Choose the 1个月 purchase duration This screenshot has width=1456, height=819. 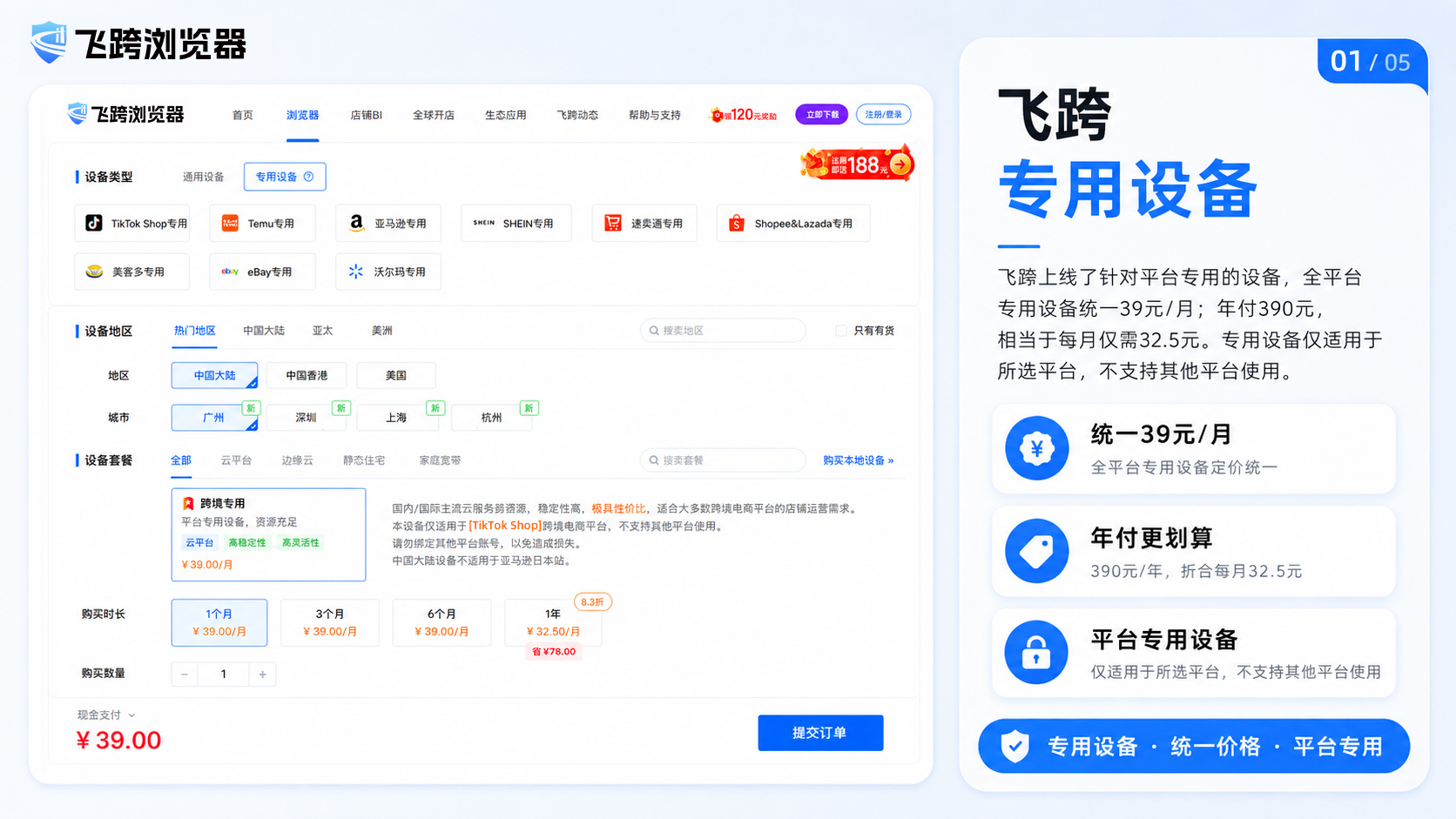(x=219, y=622)
